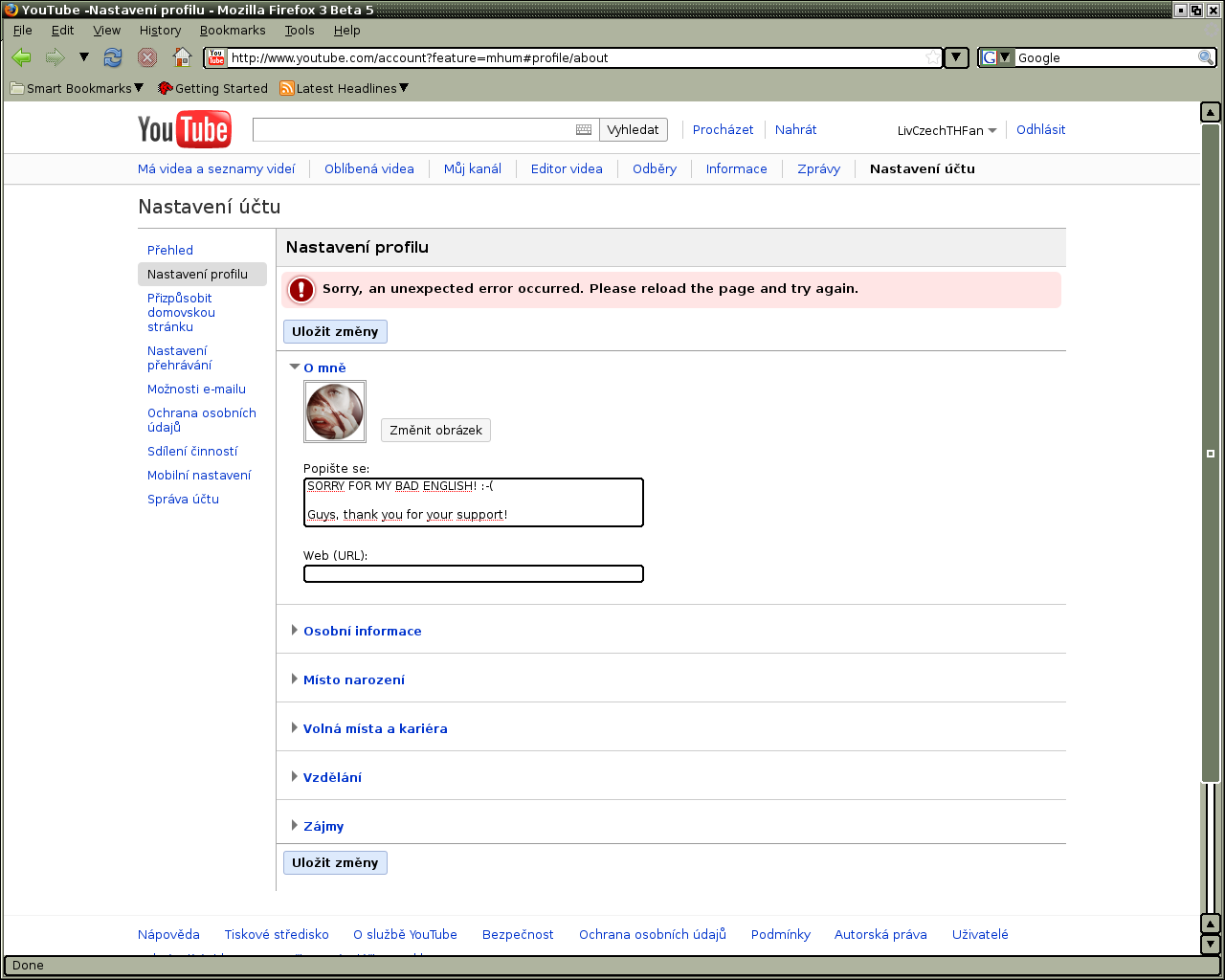Click the search magnifier icon
Viewport: 1225px width, 980px height.
(1206, 57)
